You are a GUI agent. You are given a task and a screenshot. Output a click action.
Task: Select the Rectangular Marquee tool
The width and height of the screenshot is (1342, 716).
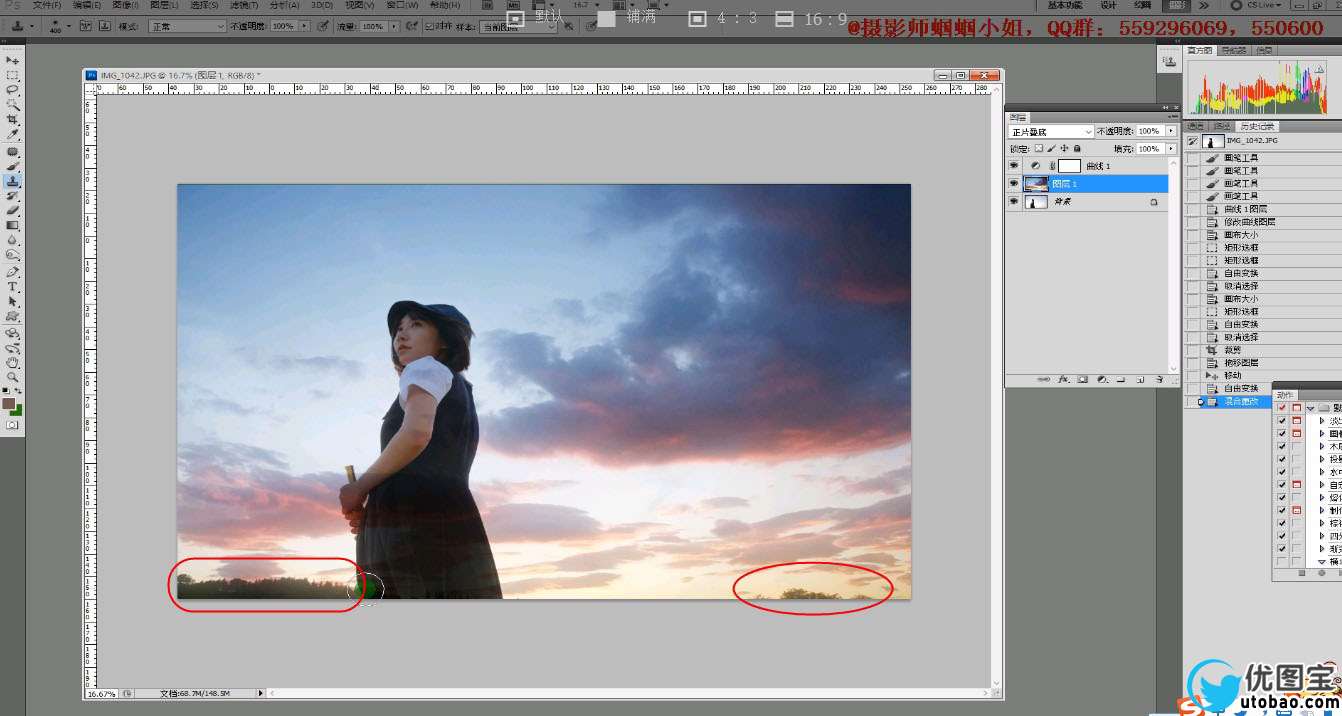(13, 75)
